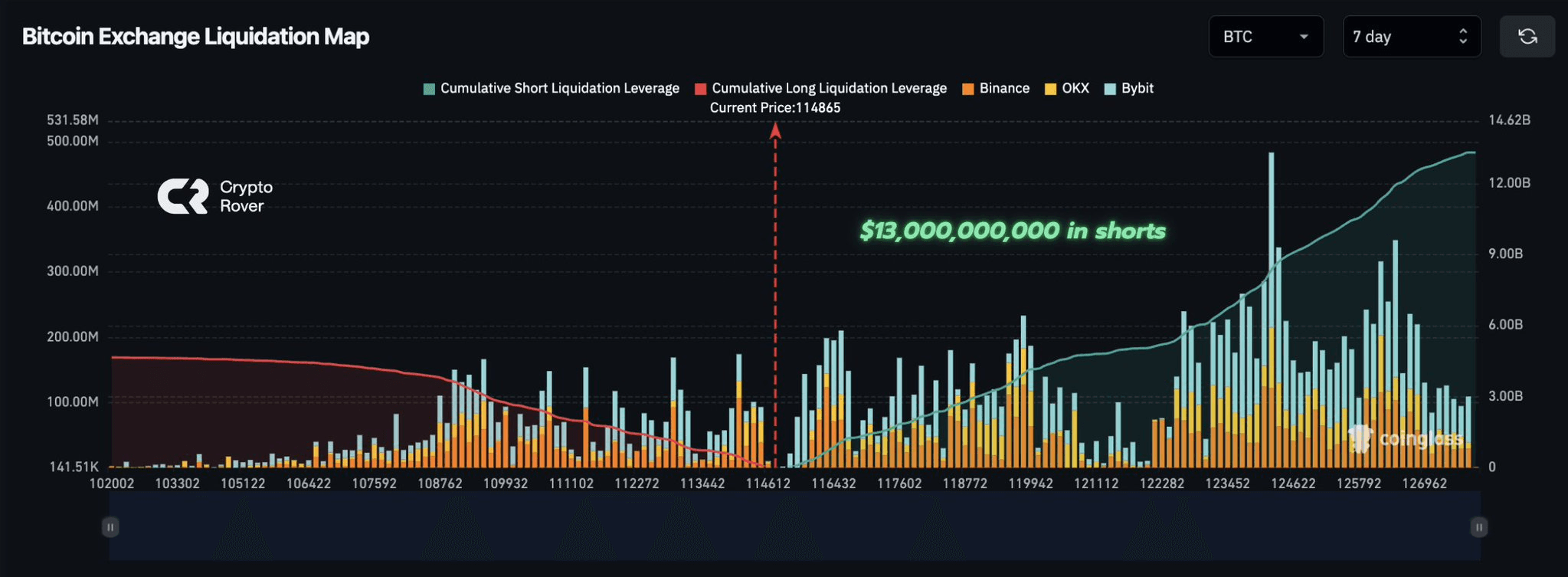Click the 7 day stepper arrows
1568x577 pixels.
pos(1462,36)
